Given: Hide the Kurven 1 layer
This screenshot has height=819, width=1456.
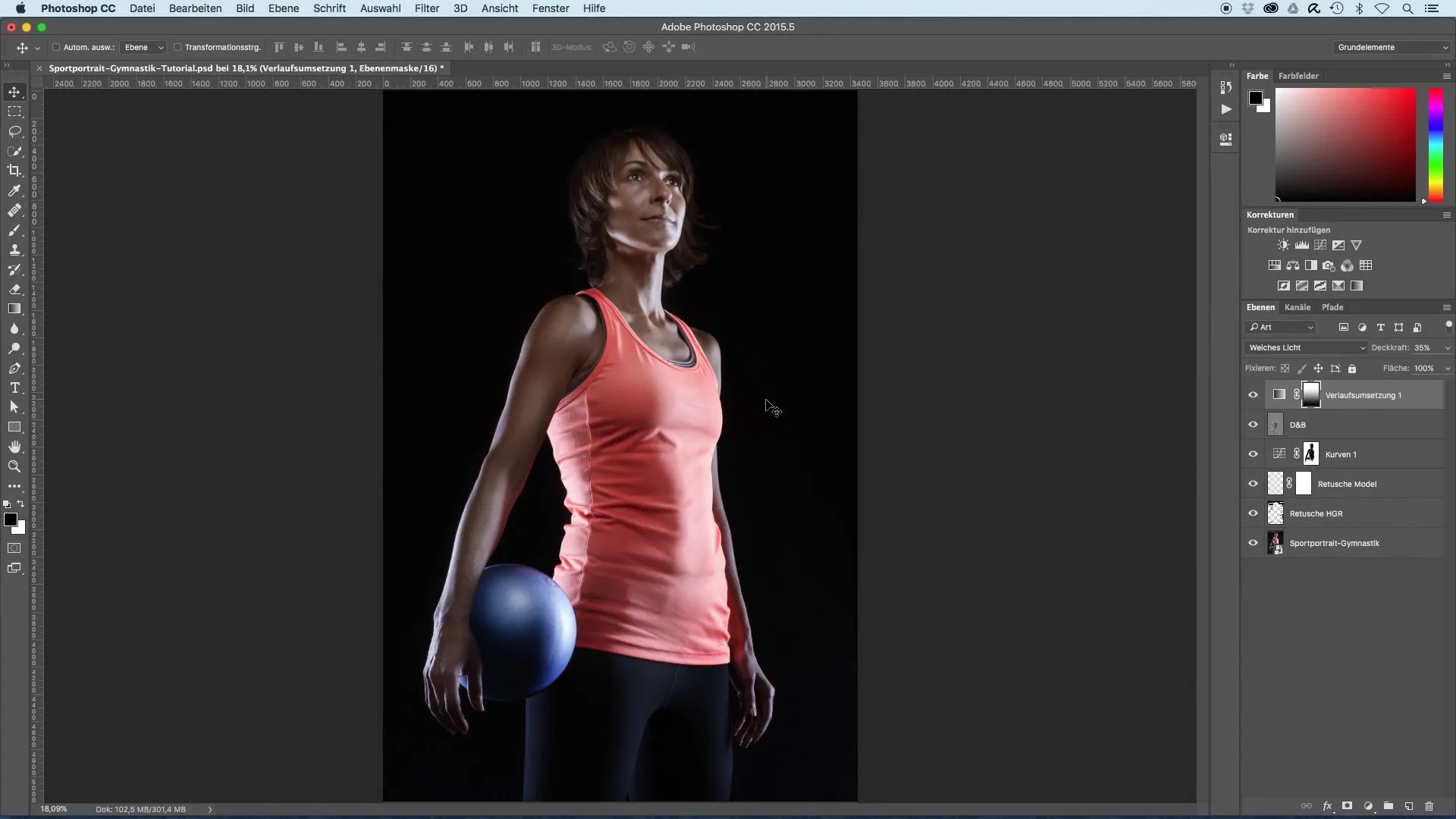Looking at the screenshot, I should tap(1253, 454).
